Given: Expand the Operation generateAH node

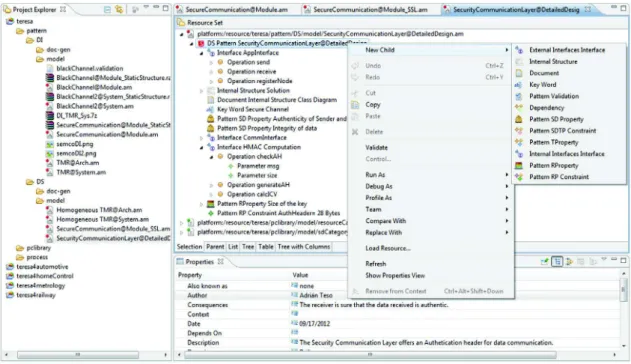Looking at the screenshot, I should [x=212, y=185].
